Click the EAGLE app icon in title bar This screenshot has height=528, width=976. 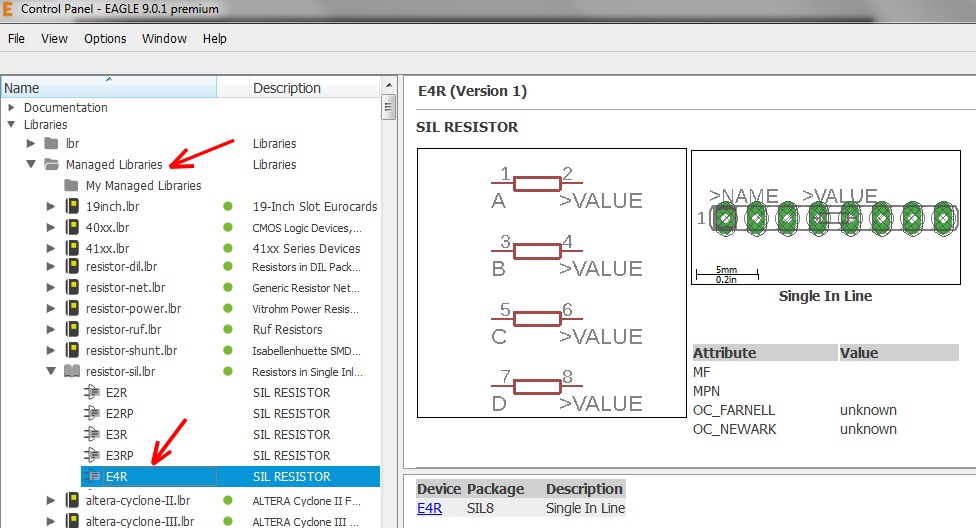7,9
